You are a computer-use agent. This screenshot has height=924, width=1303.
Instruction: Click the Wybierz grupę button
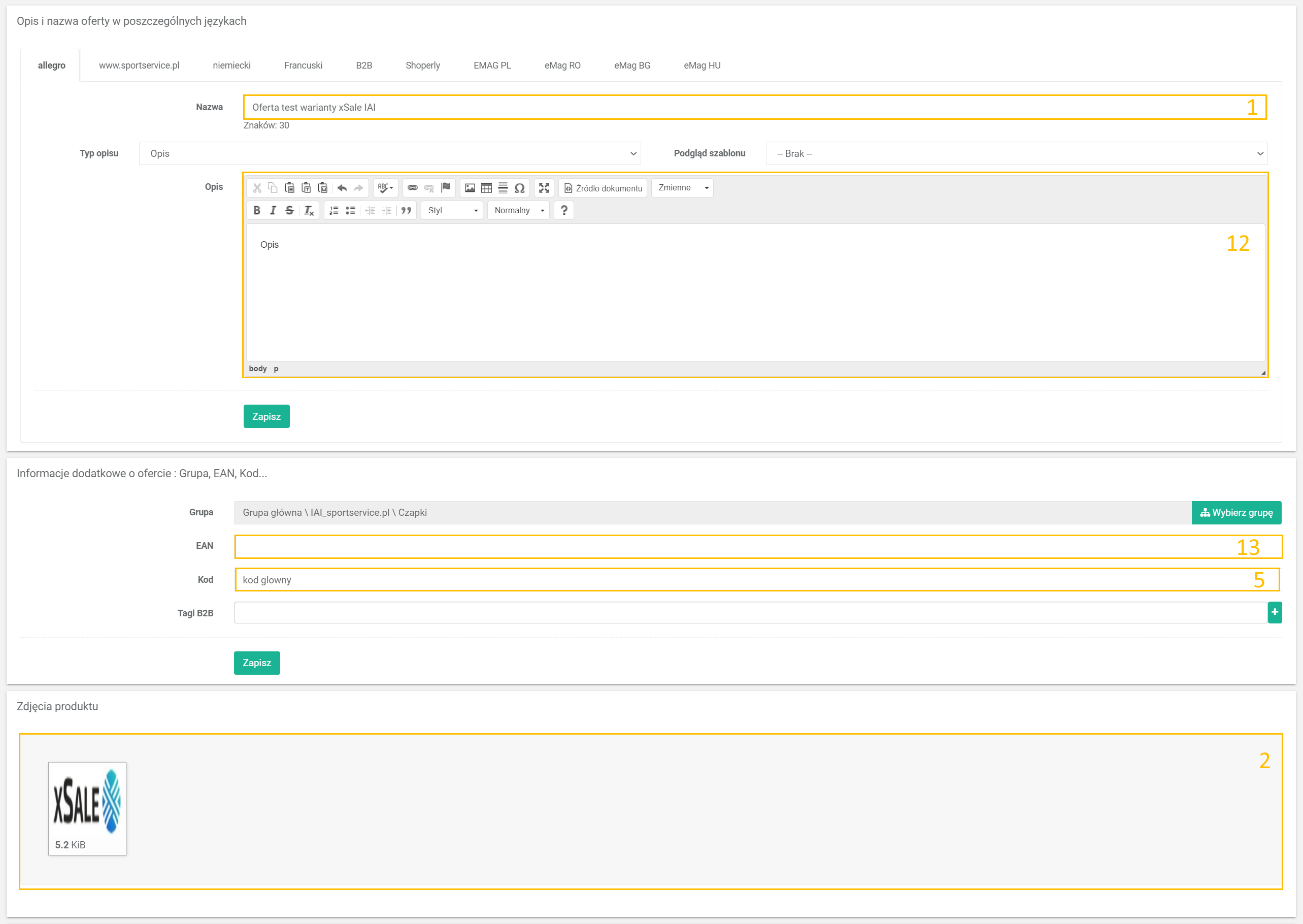click(x=1236, y=513)
